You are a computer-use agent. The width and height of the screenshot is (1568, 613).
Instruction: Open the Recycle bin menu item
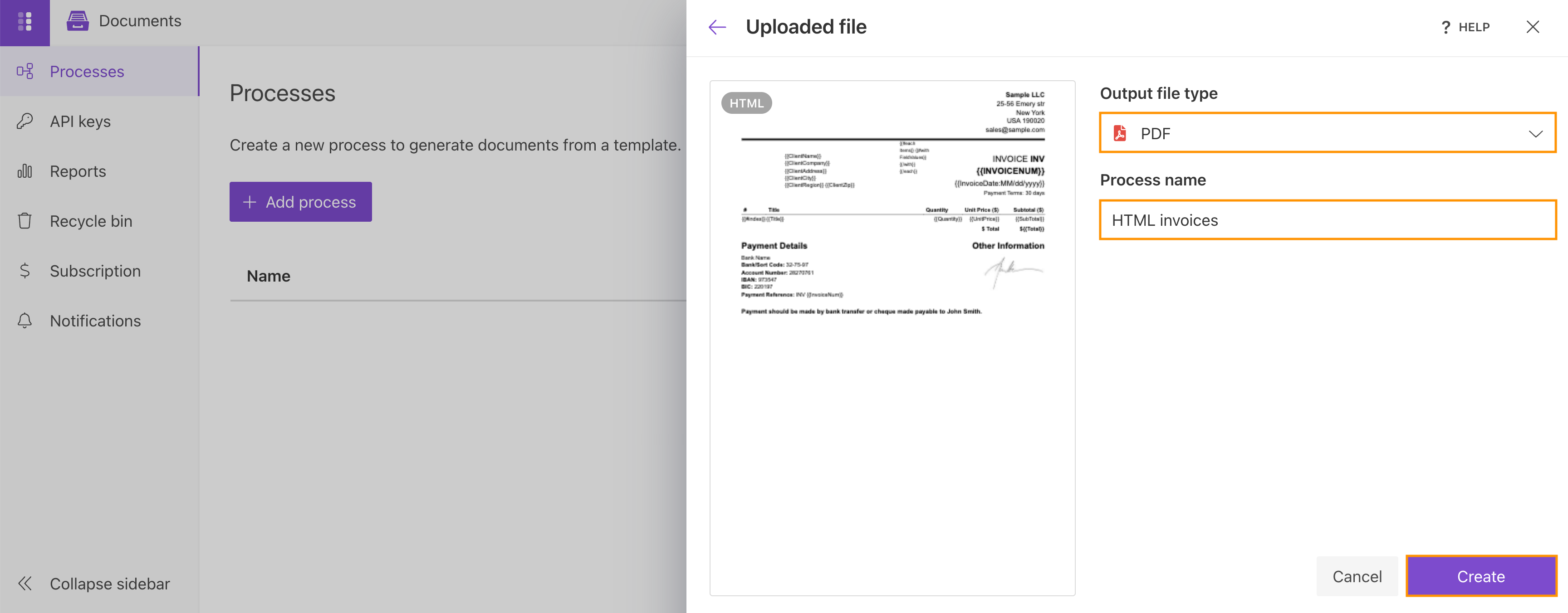(100, 221)
